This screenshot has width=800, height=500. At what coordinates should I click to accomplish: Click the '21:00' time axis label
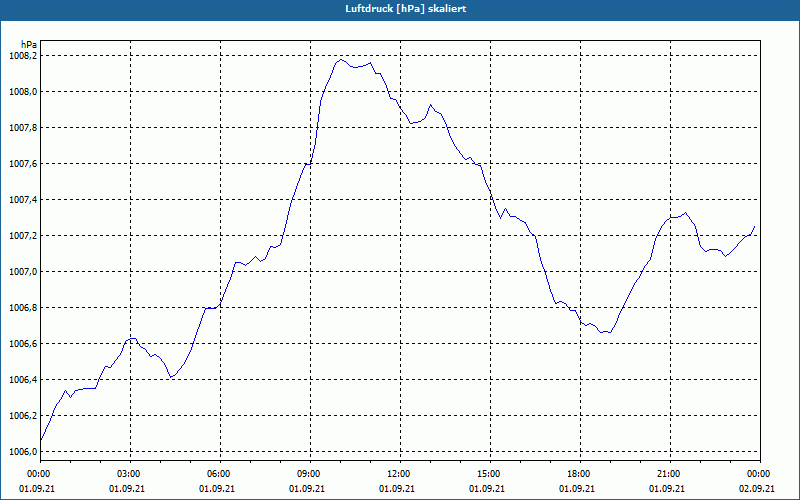click(670, 474)
